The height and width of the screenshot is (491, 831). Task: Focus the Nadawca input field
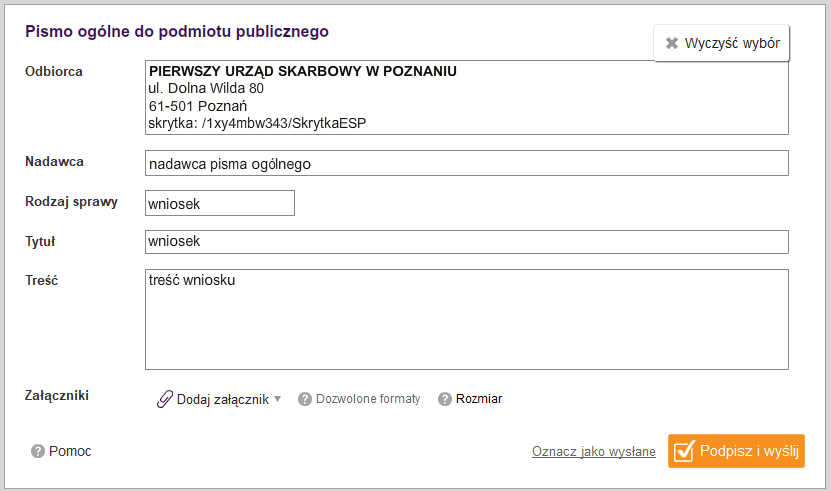point(467,163)
